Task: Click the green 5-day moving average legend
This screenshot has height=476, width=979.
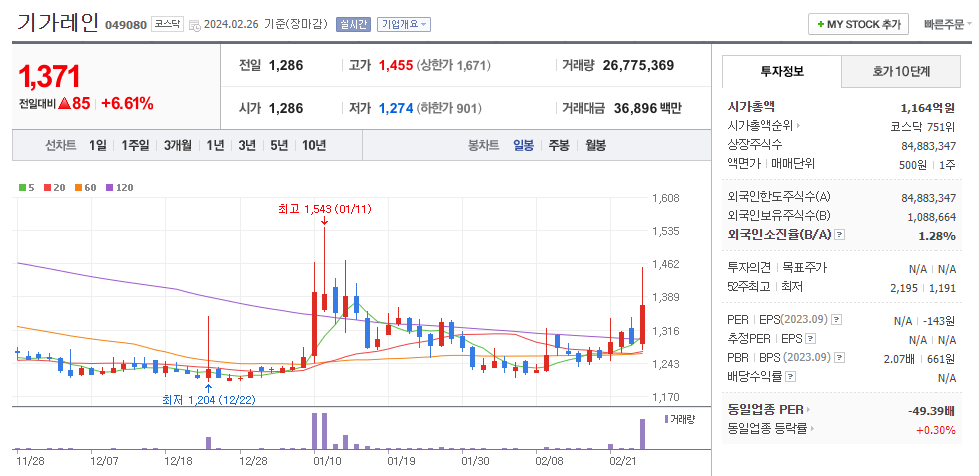Action: (24, 187)
